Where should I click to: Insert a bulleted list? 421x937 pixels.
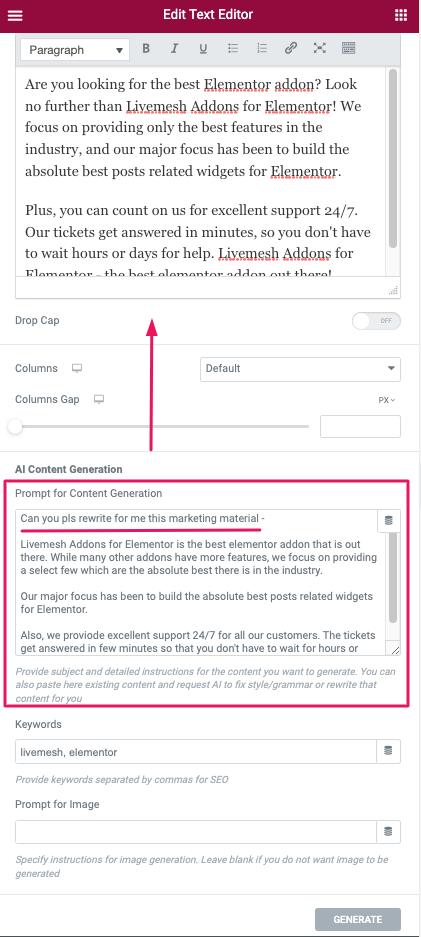pos(233,49)
